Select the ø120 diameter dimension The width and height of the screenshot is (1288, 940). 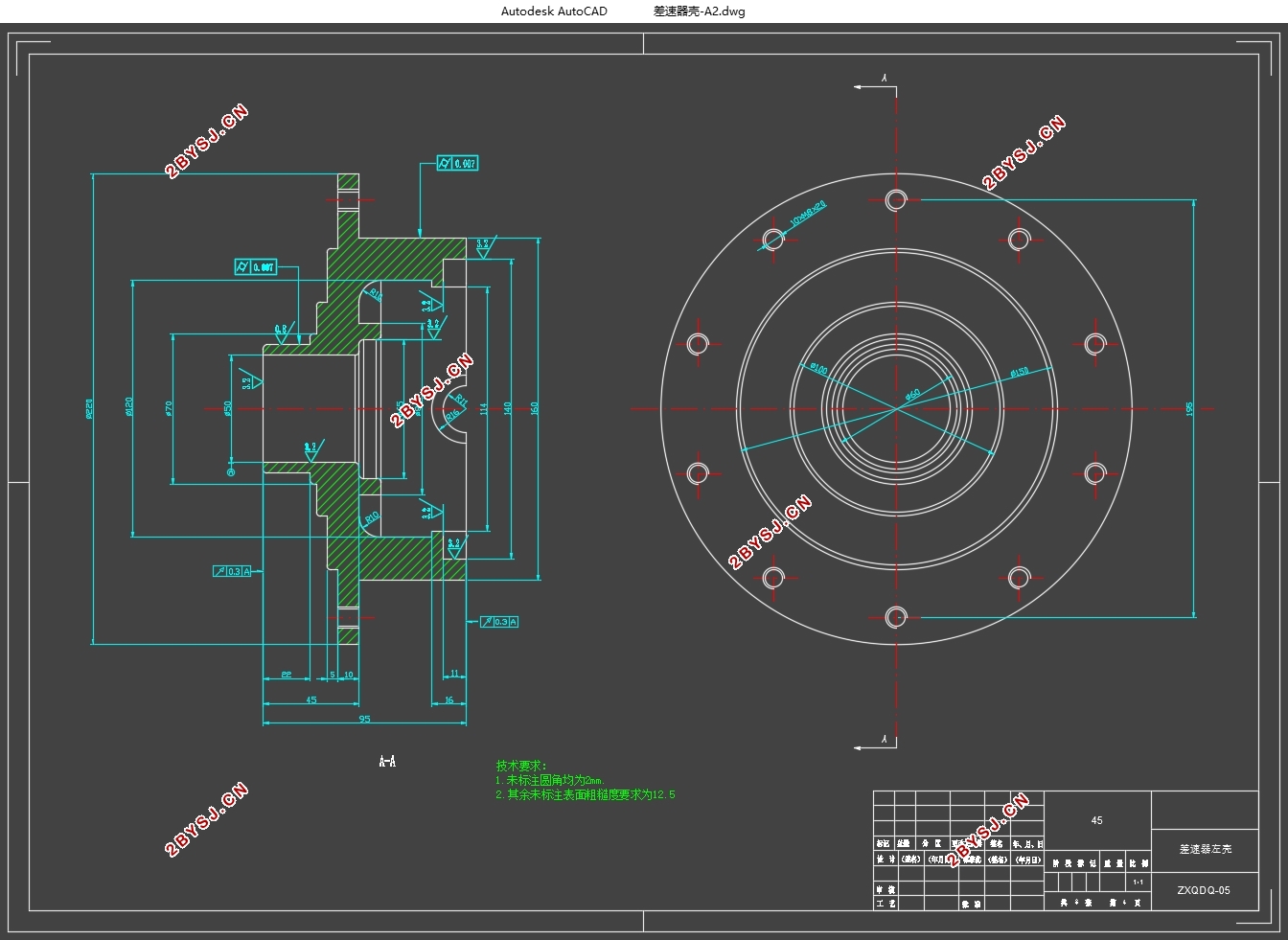pos(129,406)
